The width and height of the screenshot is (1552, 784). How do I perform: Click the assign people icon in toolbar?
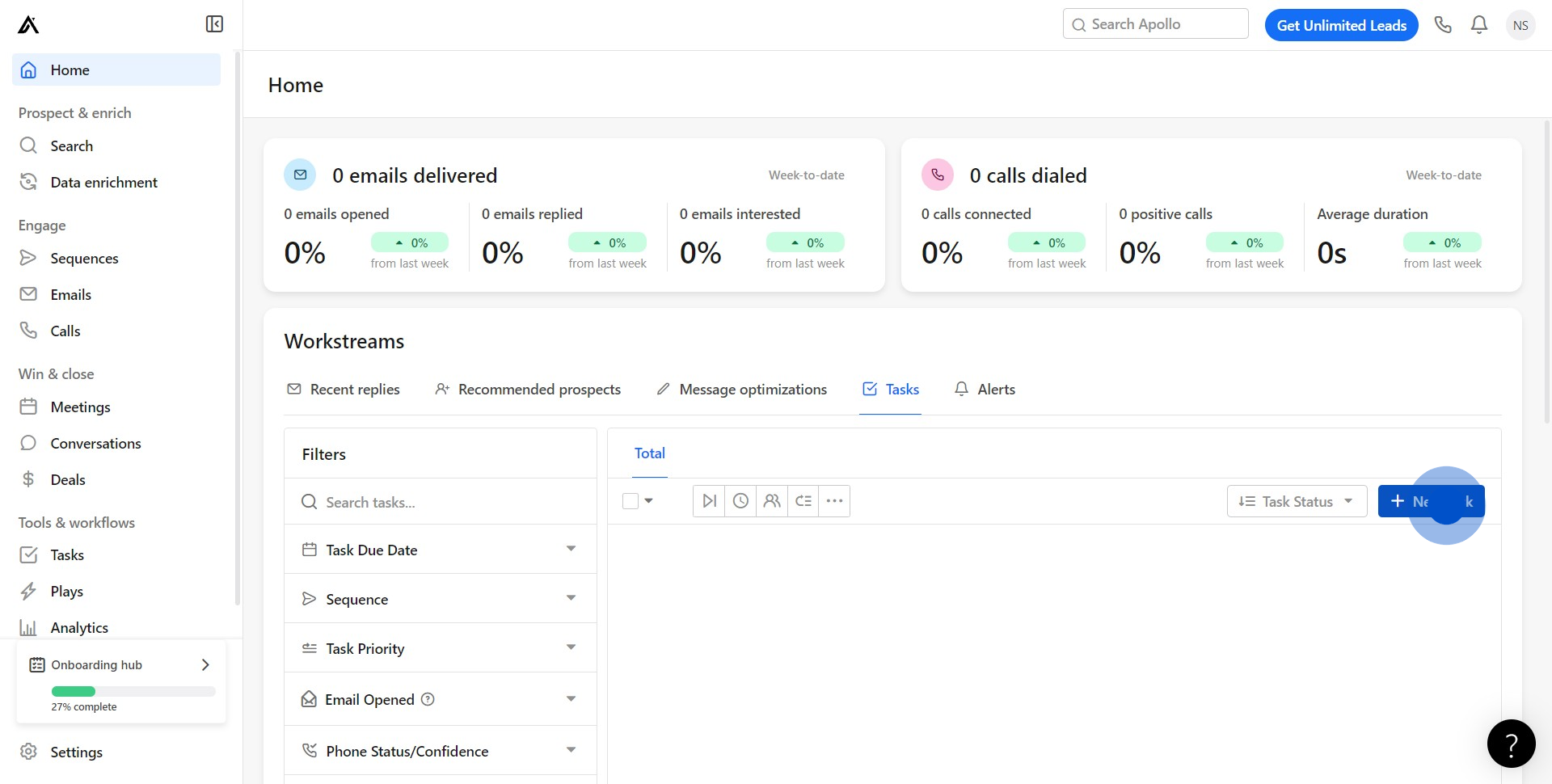coord(772,501)
